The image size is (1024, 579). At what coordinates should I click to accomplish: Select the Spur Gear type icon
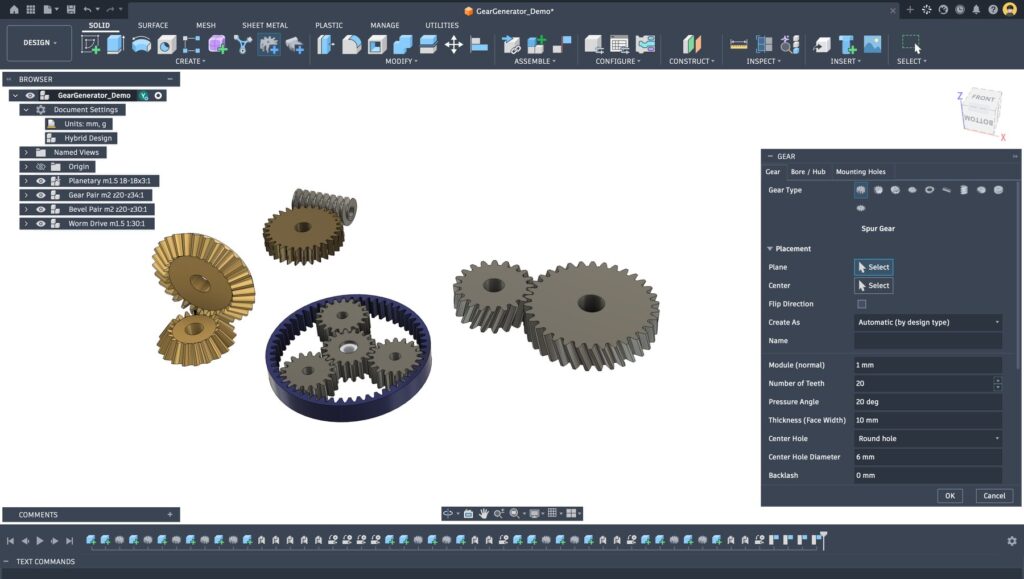[861, 190]
